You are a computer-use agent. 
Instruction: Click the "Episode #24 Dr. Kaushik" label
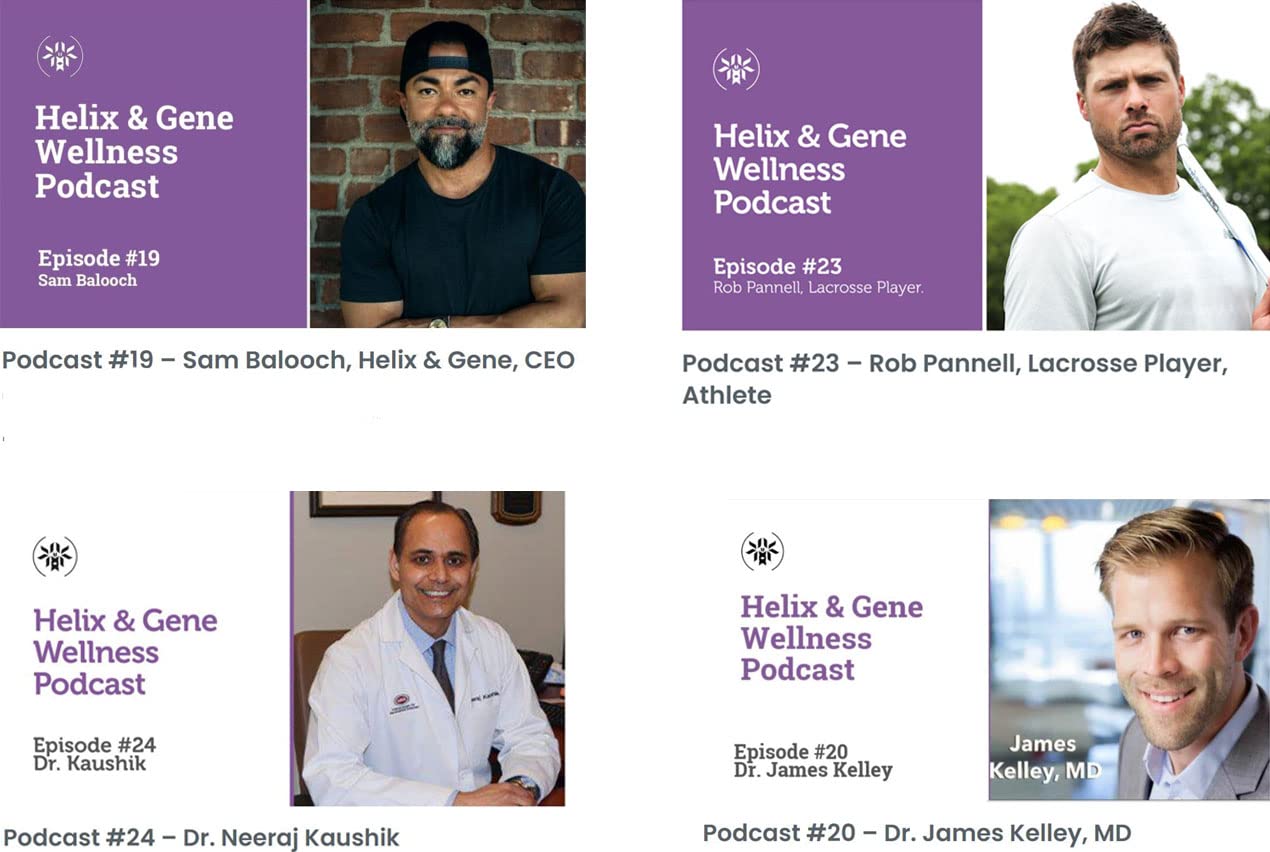[94, 754]
